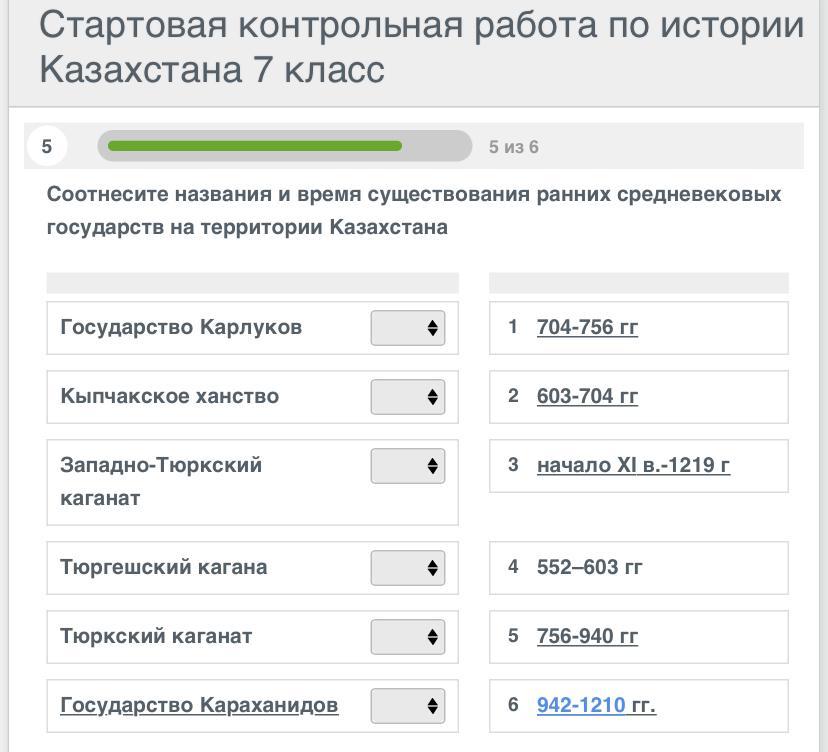Click the Тюркский каганат label
Image resolution: width=828 pixels, height=752 pixels.
click(x=156, y=636)
